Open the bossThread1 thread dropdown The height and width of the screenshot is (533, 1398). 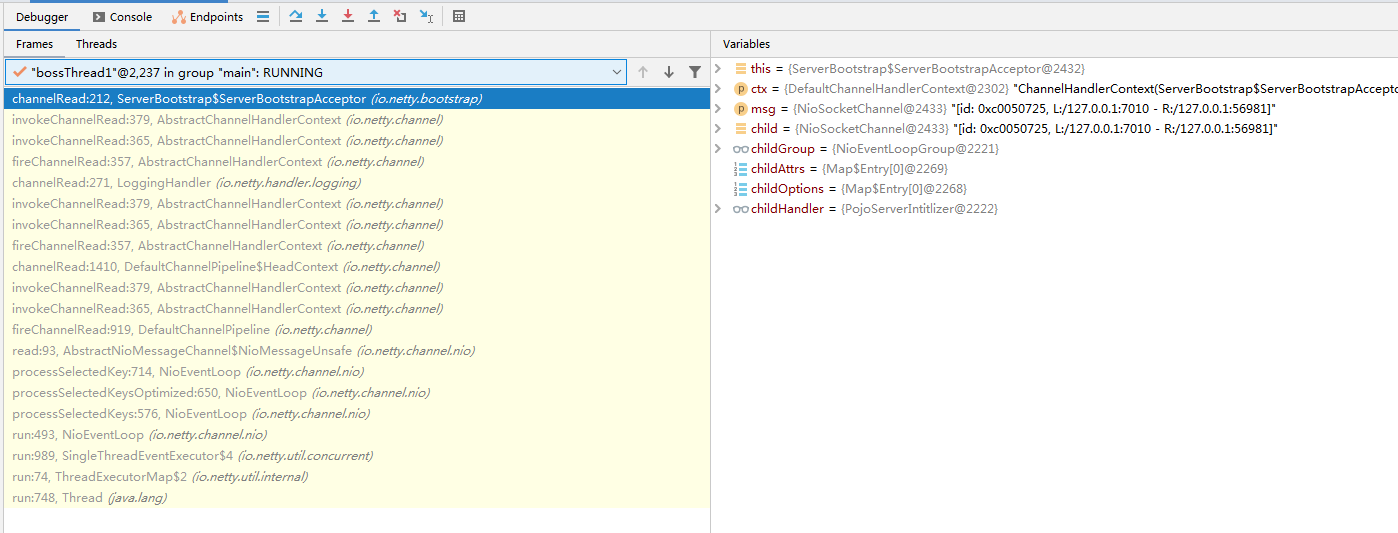(316, 72)
